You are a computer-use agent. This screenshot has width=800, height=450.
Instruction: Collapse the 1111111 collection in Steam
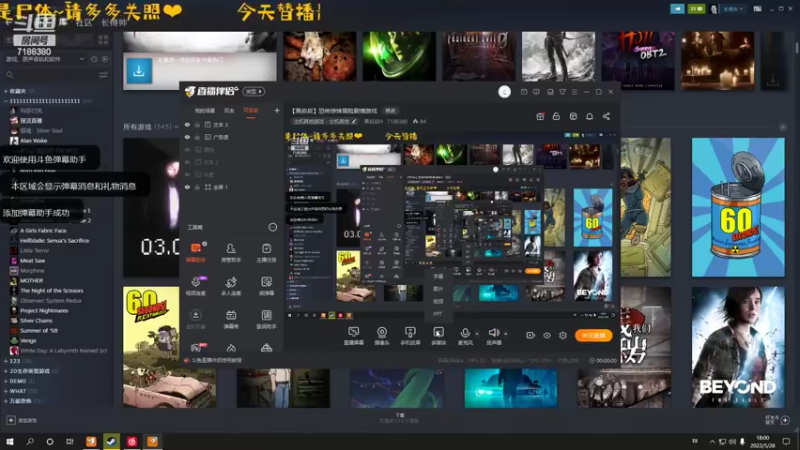[6, 101]
